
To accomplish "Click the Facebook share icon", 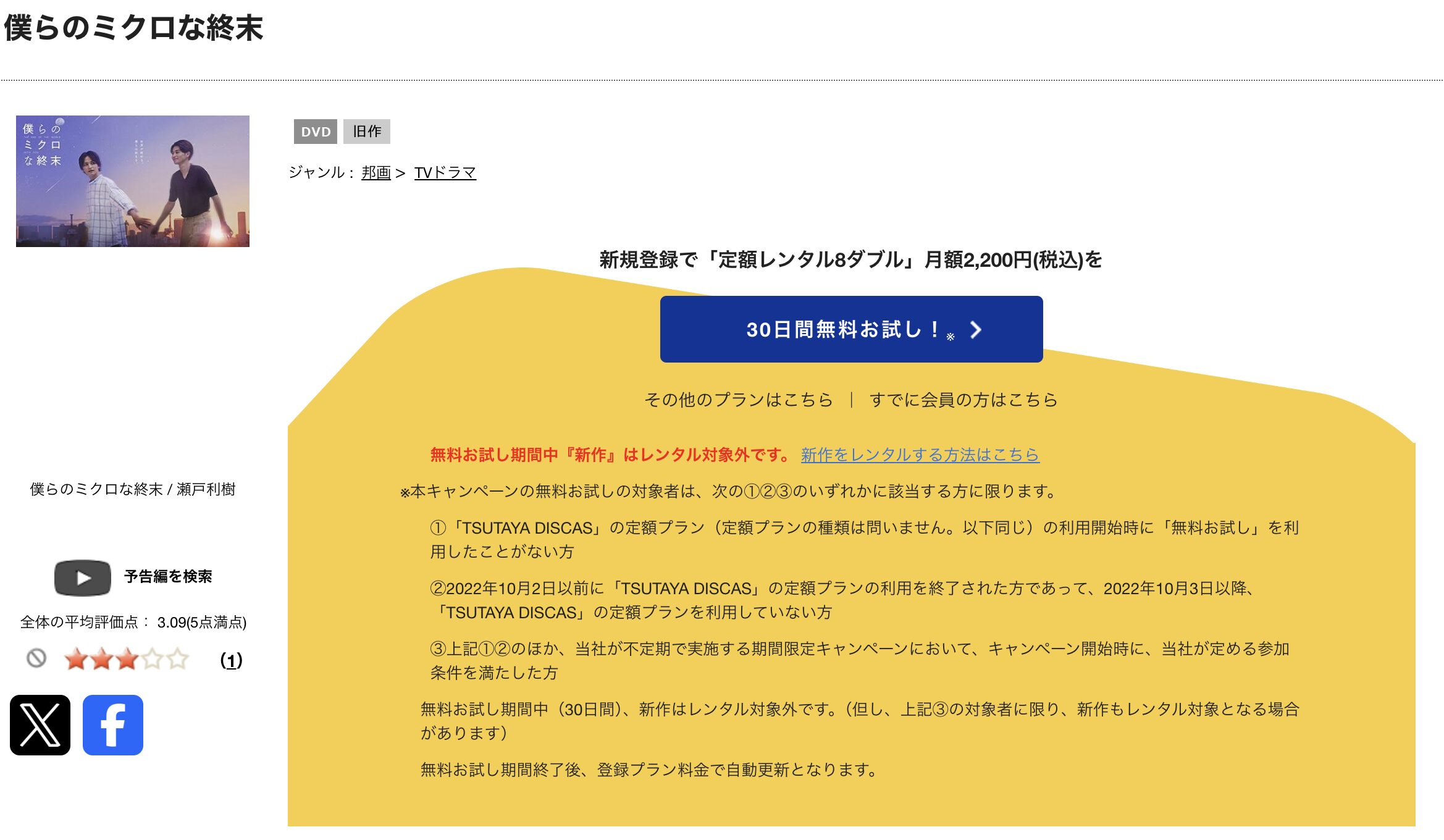I will pyautogui.click(x=113, y=725).
